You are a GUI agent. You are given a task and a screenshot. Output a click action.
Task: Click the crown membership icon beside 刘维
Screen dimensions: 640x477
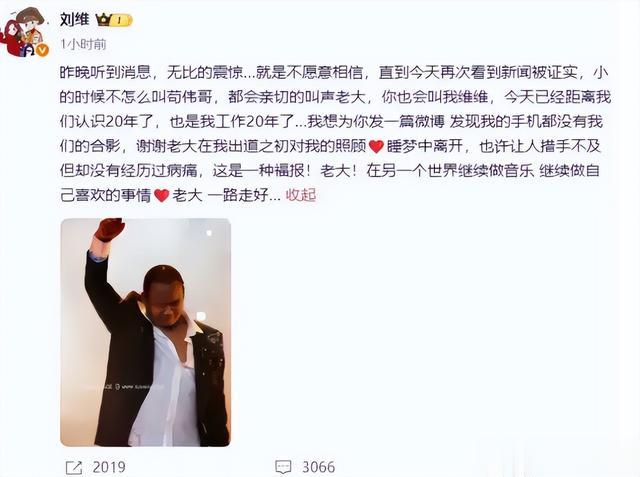point(103,20)
